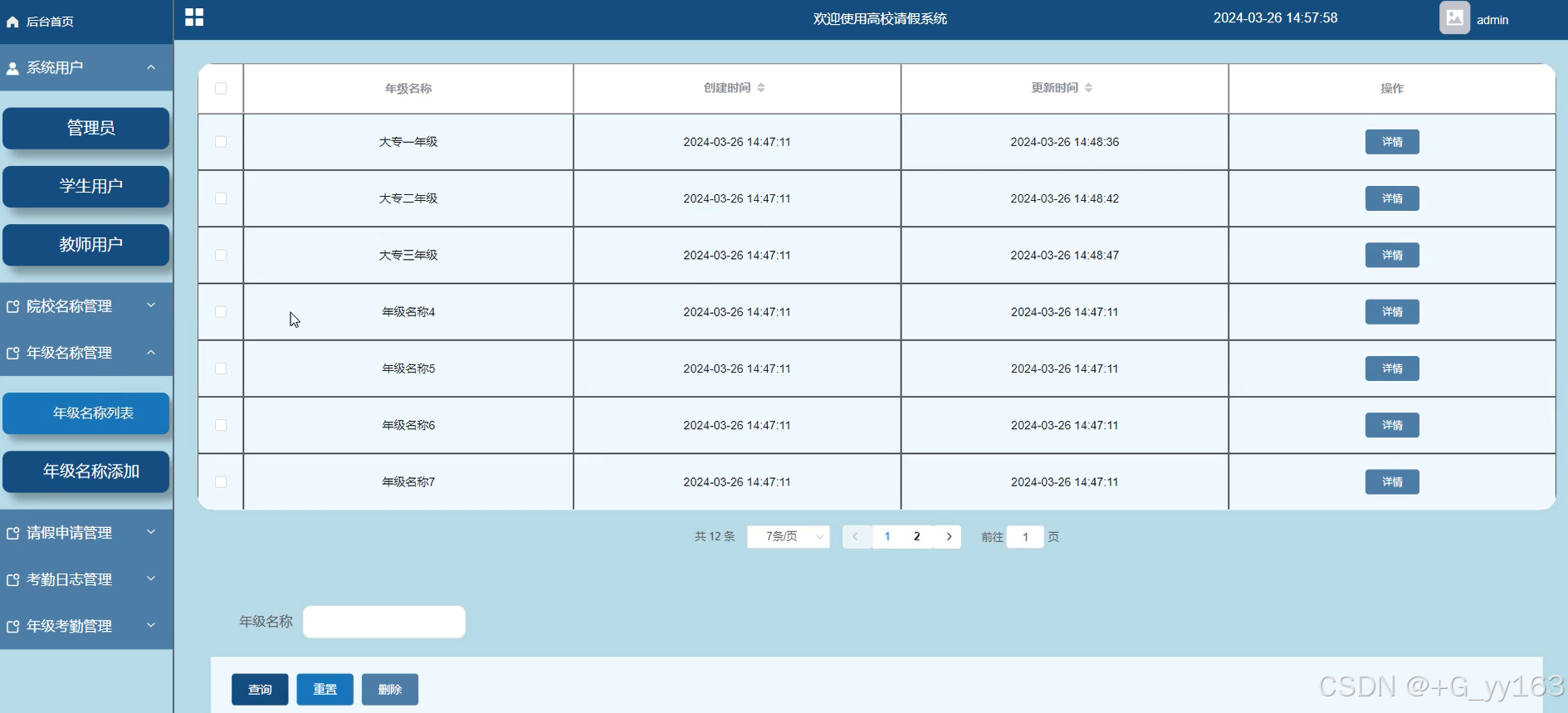Image resolution: width=1568 pixels, height=713 pixels.
Task: Click the icon beside 年级考勤管理
Action: [x=12, y=626]
